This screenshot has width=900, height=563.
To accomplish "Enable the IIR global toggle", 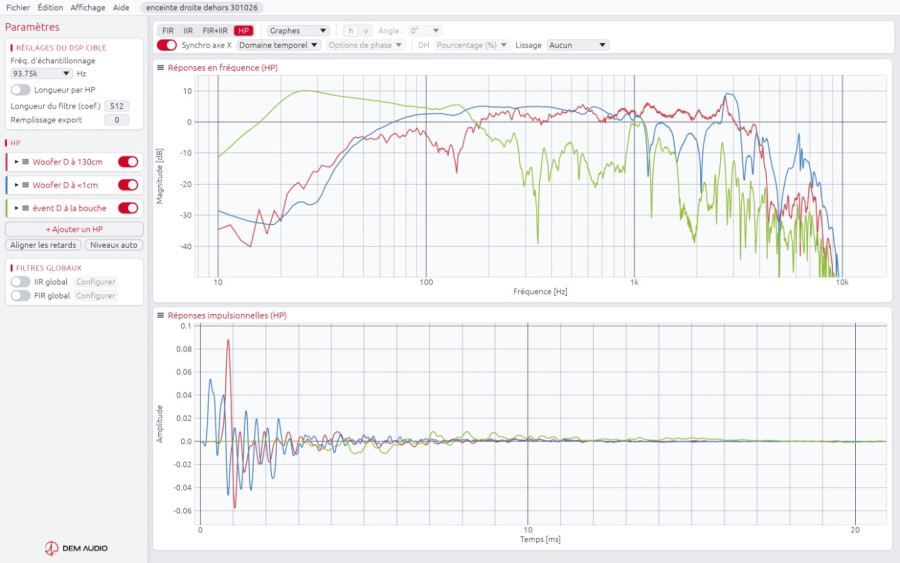I will click(x=20, y=282).
